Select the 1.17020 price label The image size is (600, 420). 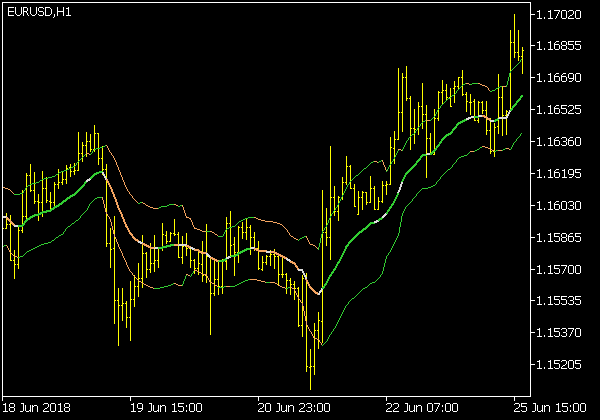pos(559,15)
